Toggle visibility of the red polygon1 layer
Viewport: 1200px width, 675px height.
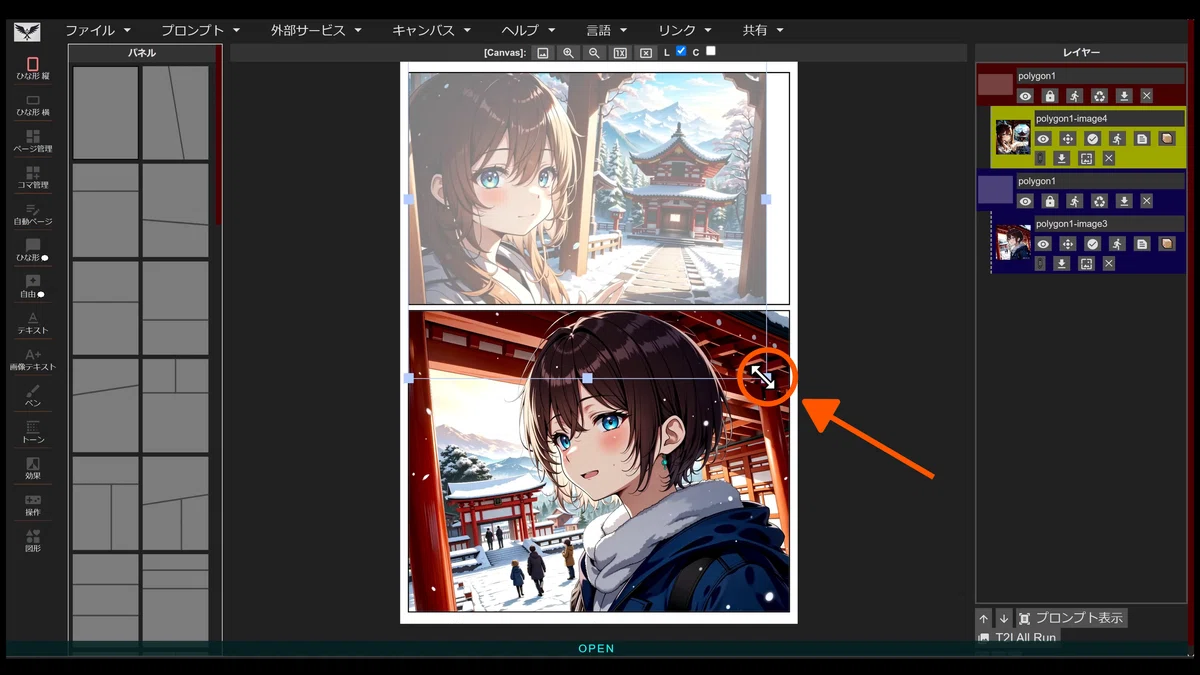1025,96
